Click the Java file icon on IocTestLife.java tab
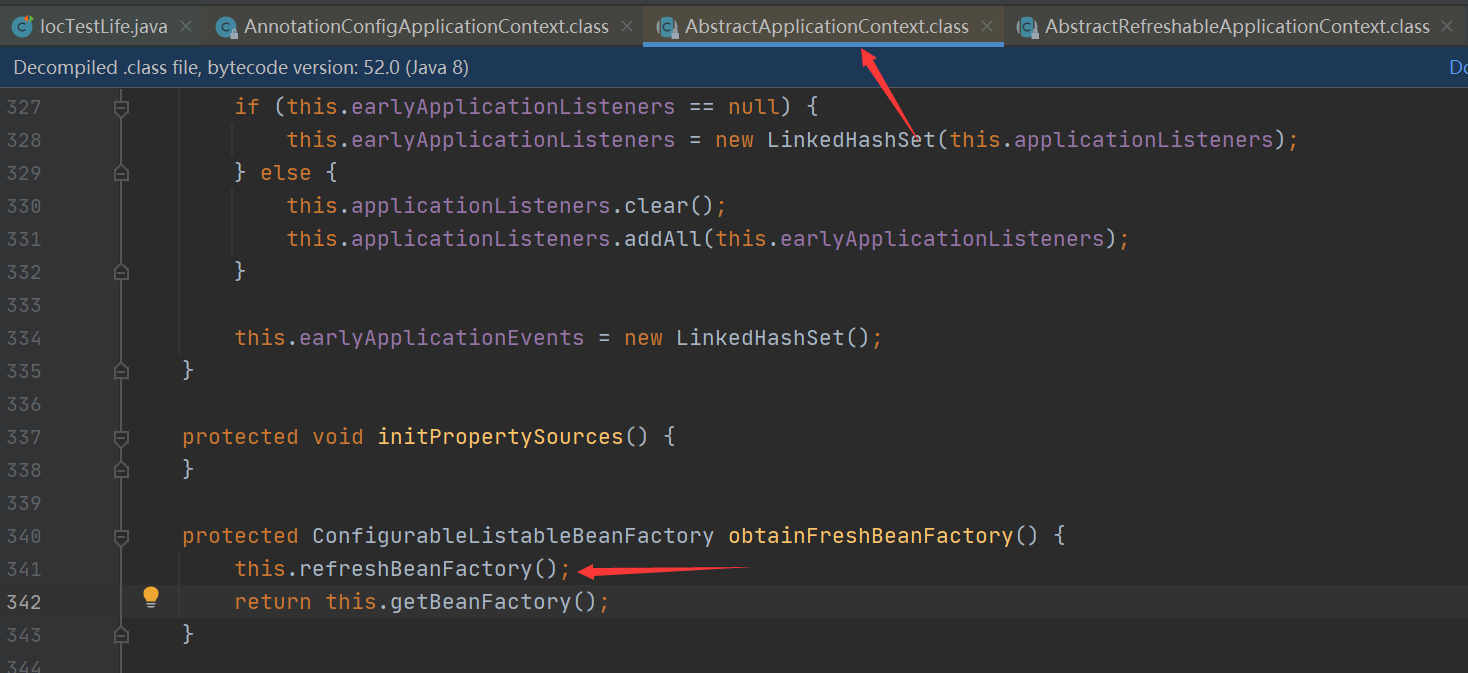Image resolution: width=1468 pixels, height=673 pixels. 22,27
